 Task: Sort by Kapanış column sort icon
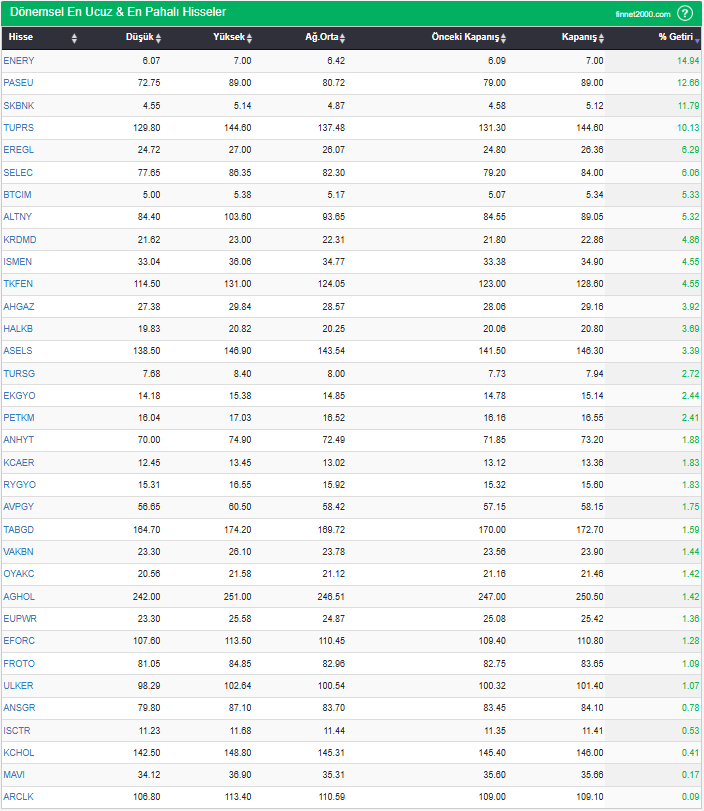tap(602, 38)
